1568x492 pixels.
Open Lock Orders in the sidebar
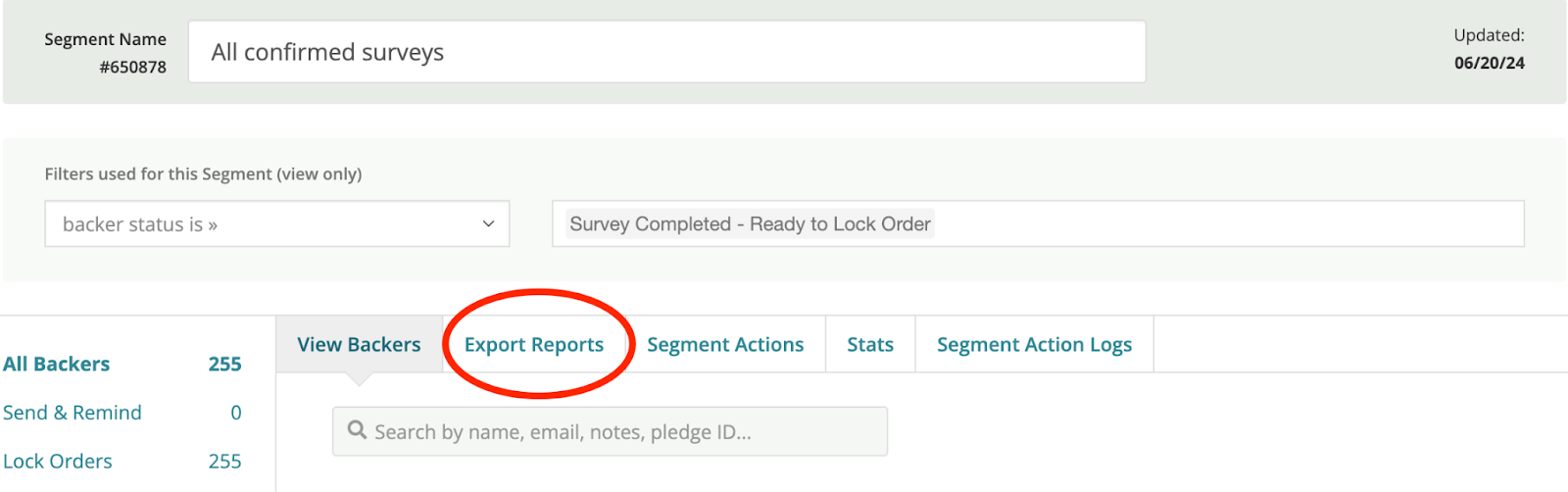pos(58,462)
